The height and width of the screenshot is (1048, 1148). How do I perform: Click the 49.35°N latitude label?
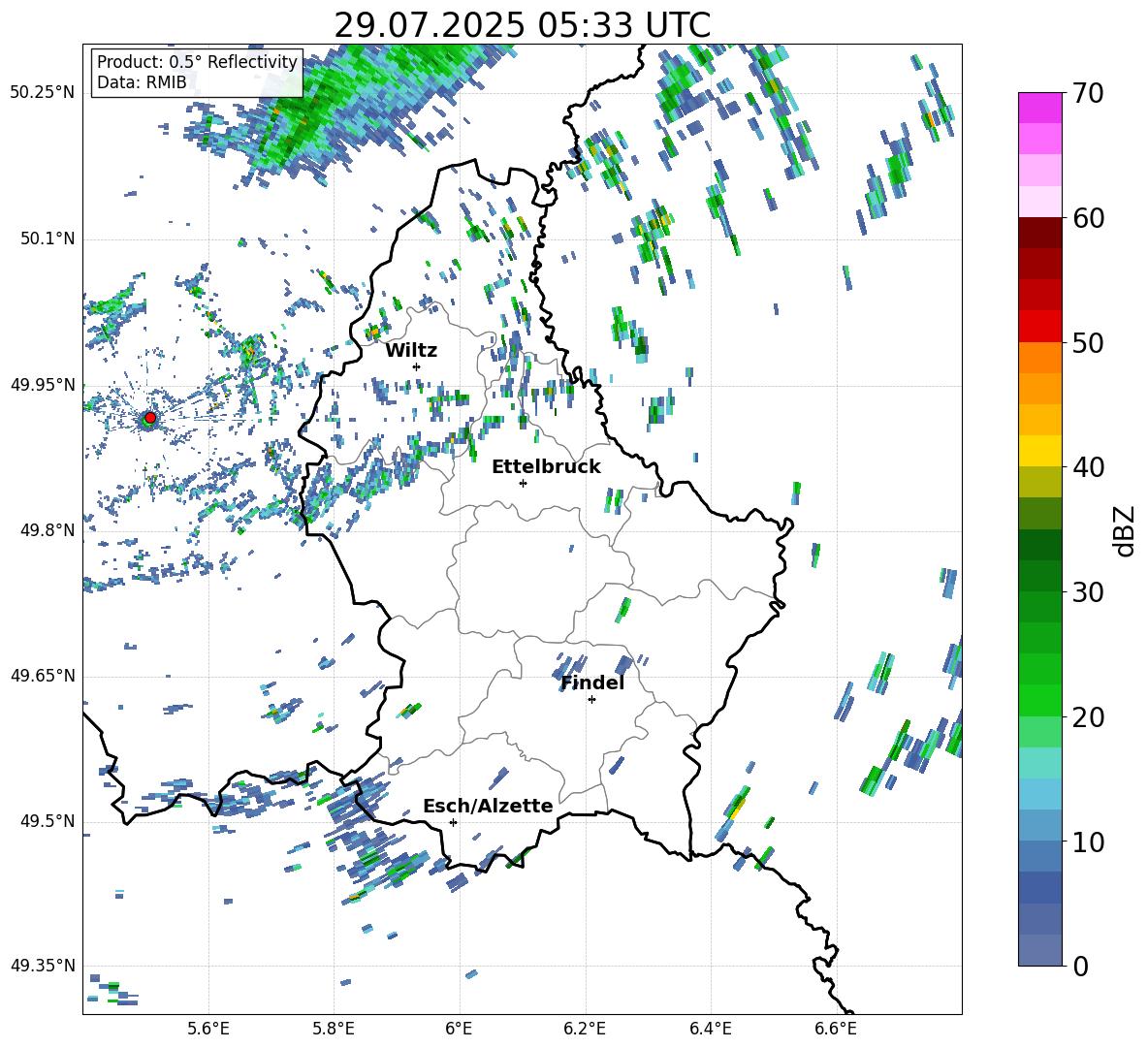(42, 966)
